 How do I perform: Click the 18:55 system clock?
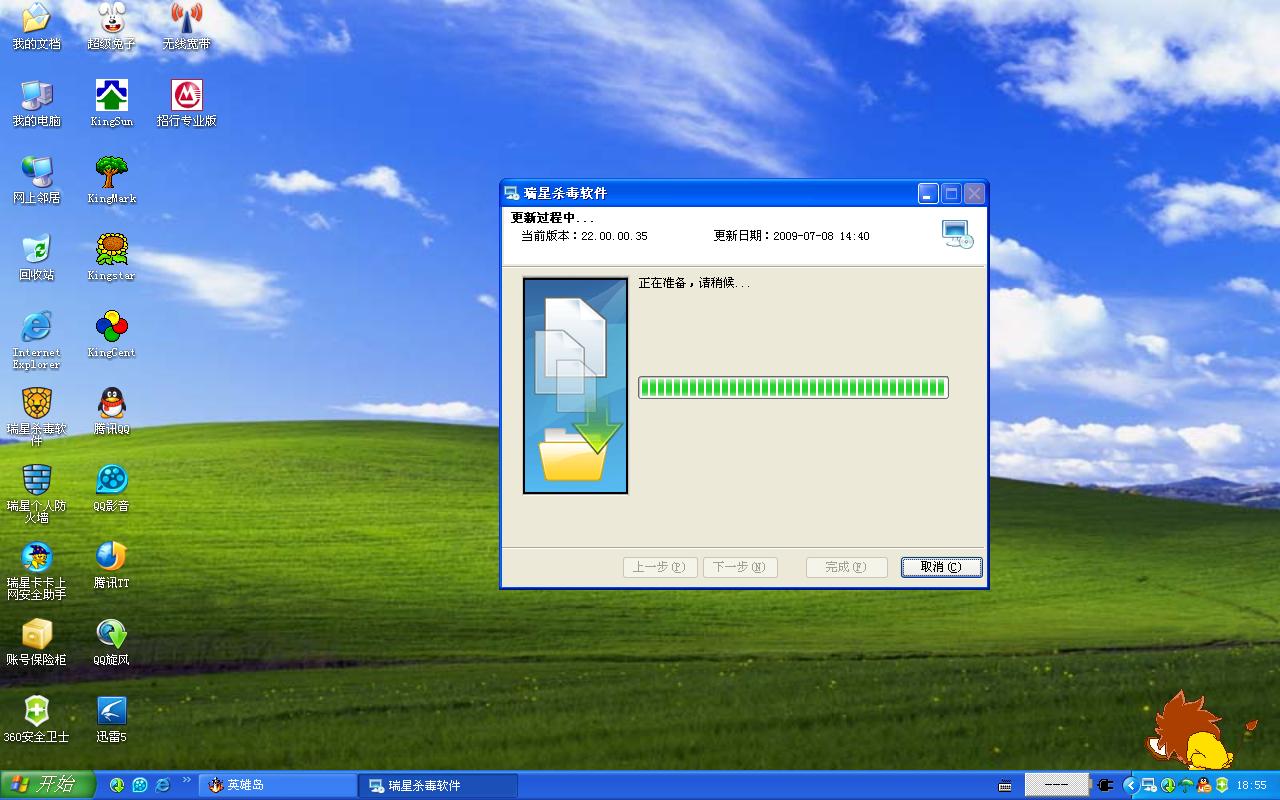1252,785
